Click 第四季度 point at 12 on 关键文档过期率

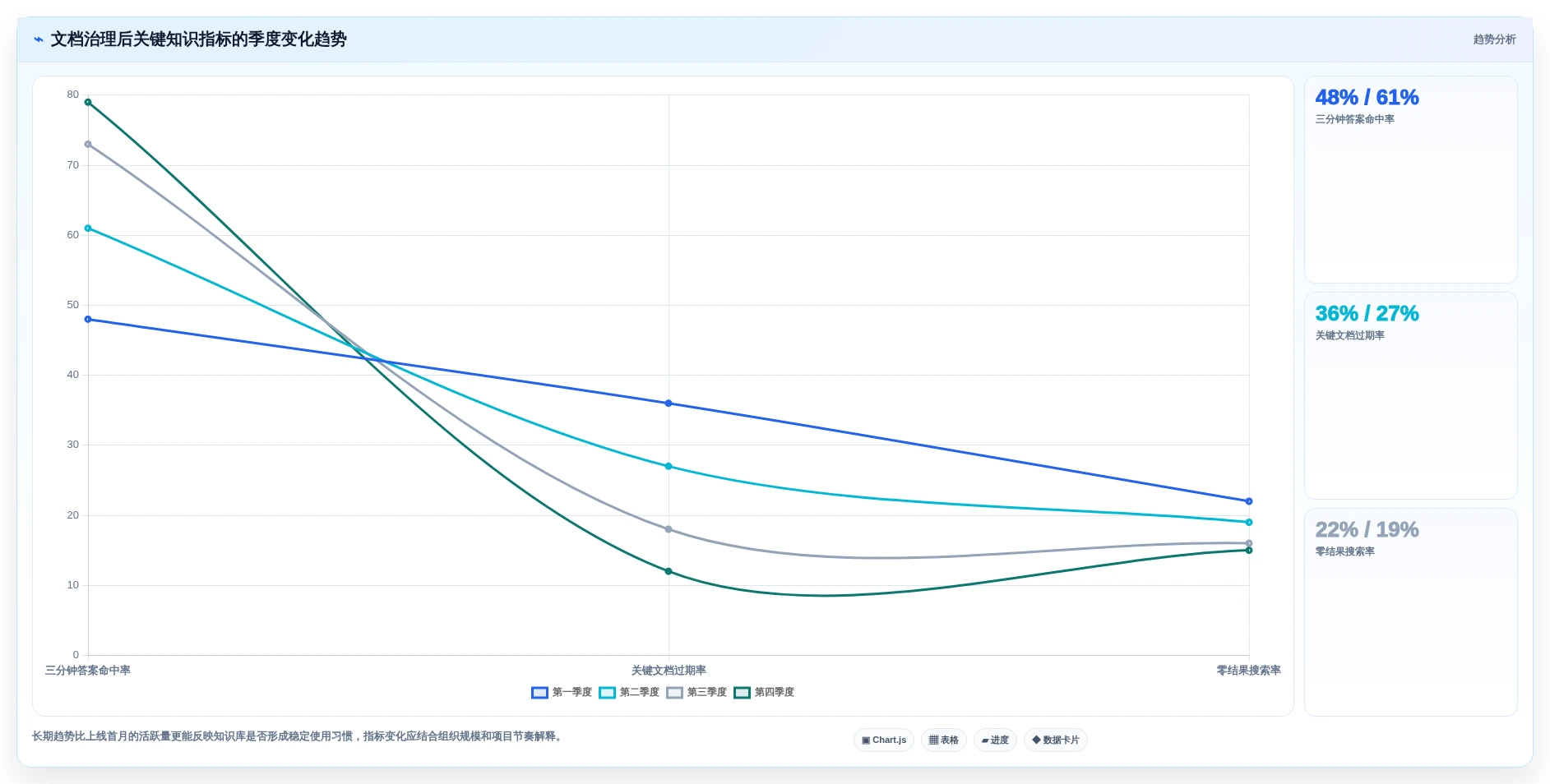669,571
